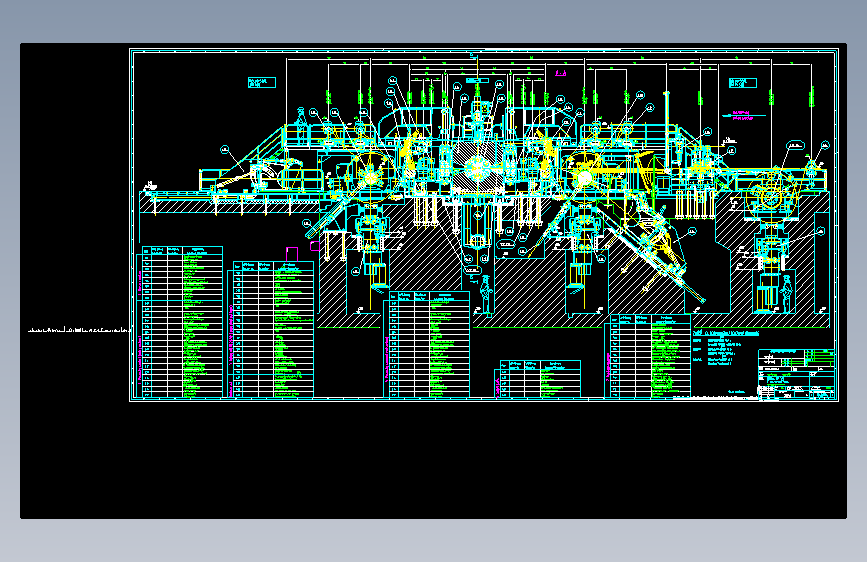867x562 pixels.
Task: Click the white text strip outside the drawing frame
Action: (x=79, y=330)
